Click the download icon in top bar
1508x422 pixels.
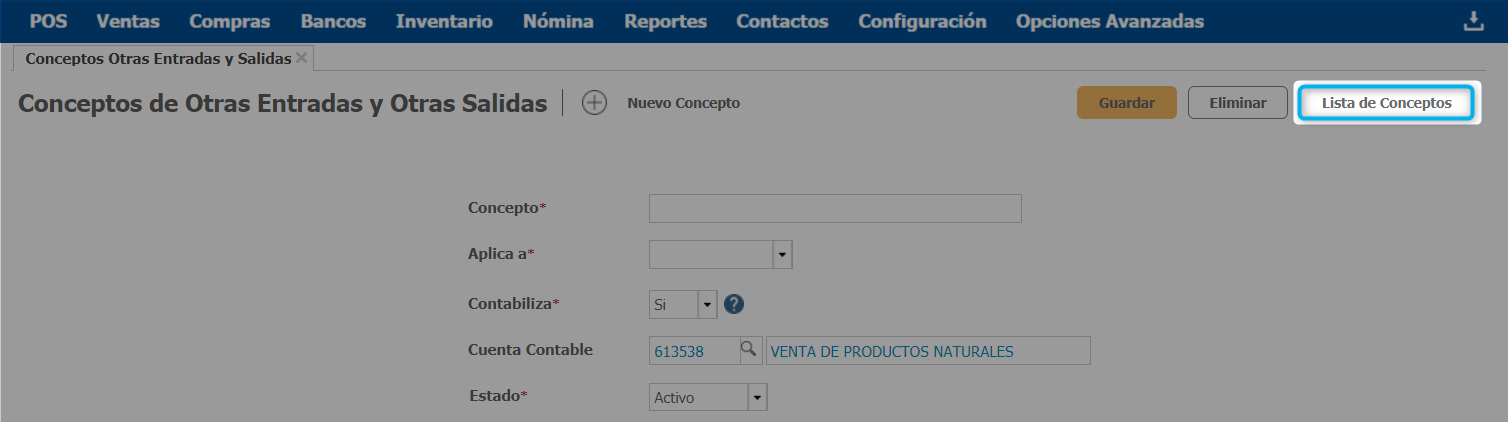[x=1473, y=21]
